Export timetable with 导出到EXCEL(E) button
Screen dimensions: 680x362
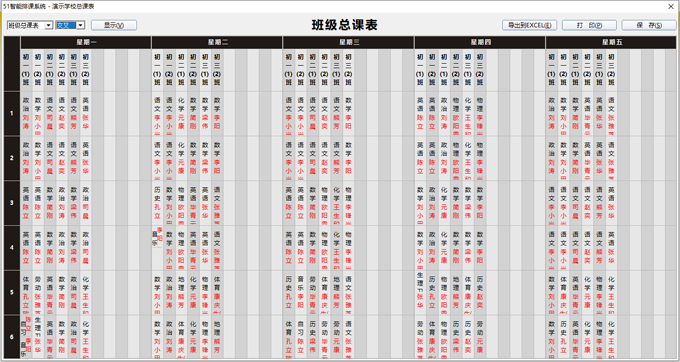[529, 26]
